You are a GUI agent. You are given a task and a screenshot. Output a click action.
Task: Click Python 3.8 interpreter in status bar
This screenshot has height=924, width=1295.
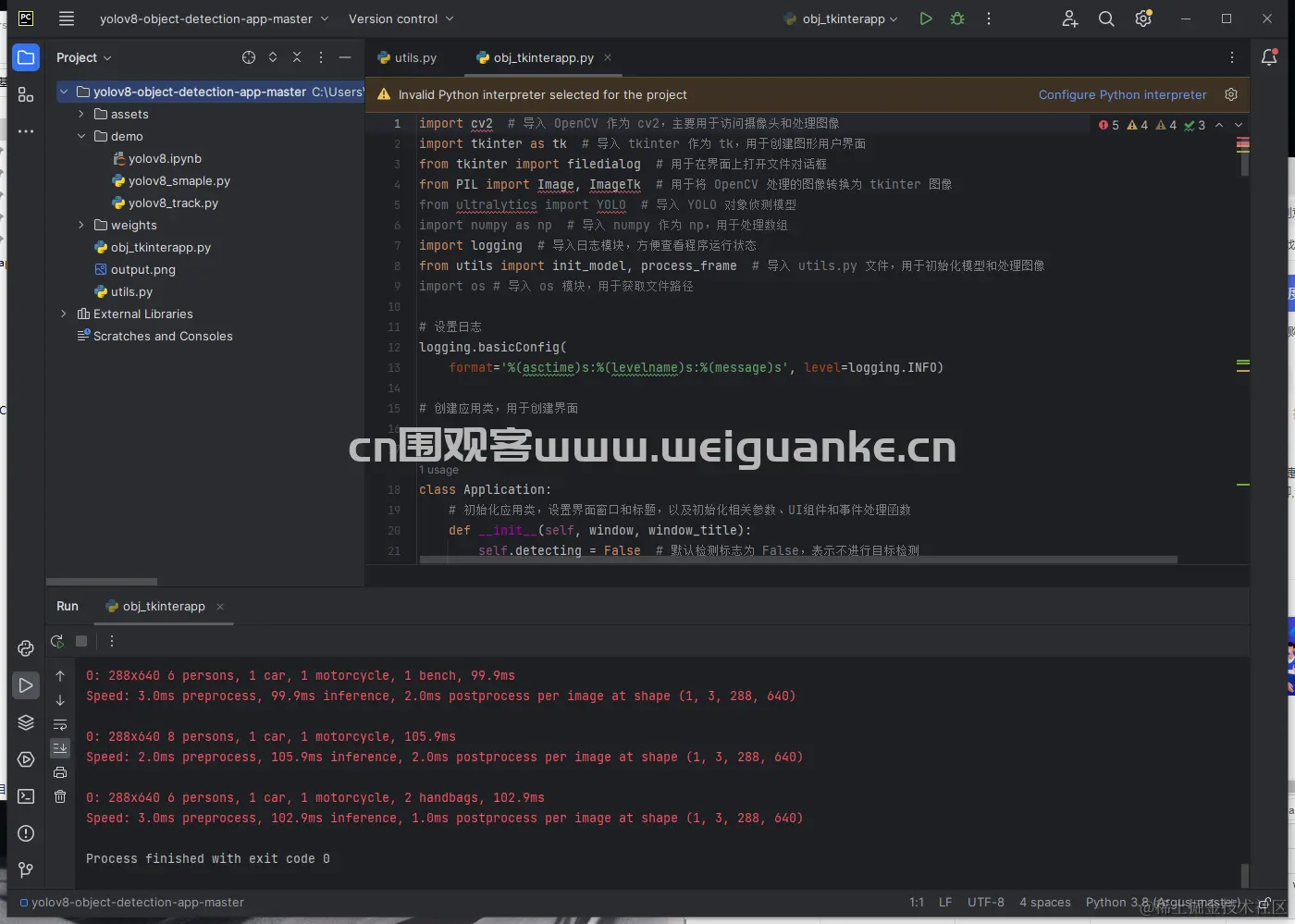click(x=1163, y=902)
